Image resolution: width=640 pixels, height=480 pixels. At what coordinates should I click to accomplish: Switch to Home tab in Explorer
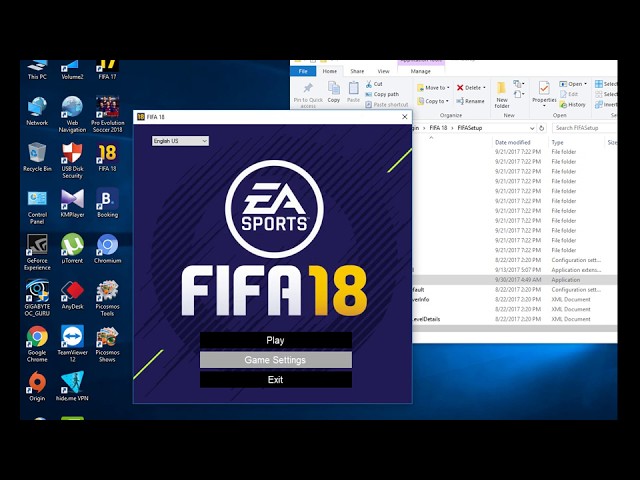pyautogui.click(x=330, y=71)
